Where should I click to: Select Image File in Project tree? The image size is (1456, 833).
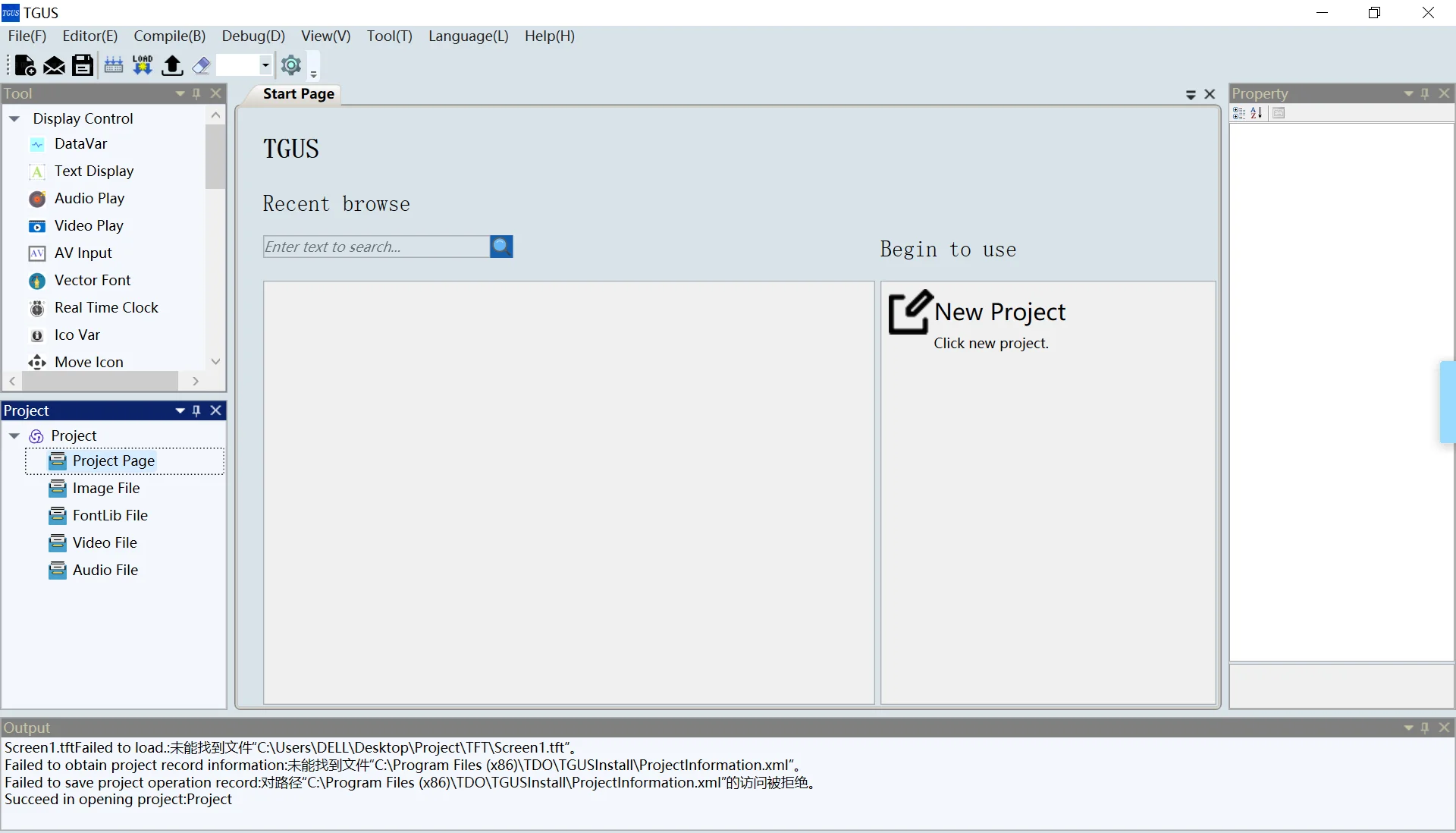(x=106, y=488)
